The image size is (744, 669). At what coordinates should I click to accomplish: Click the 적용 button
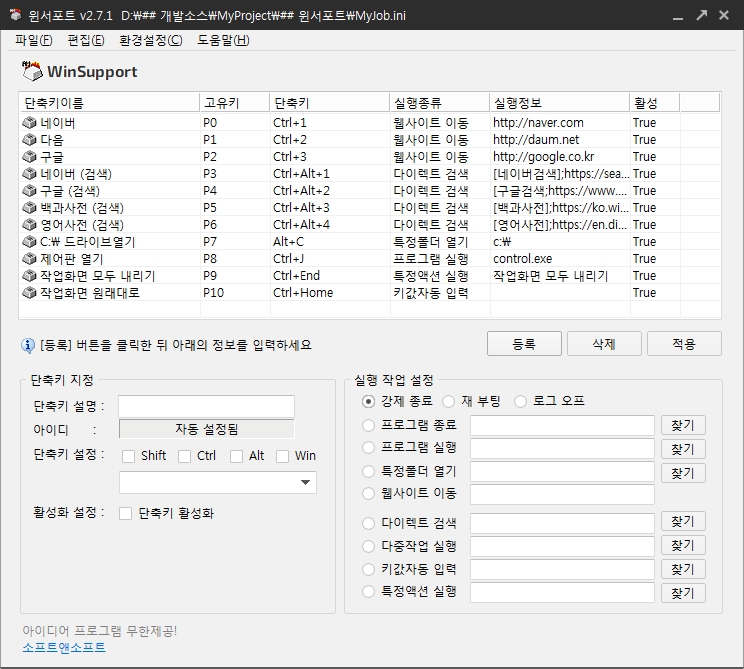684,344
